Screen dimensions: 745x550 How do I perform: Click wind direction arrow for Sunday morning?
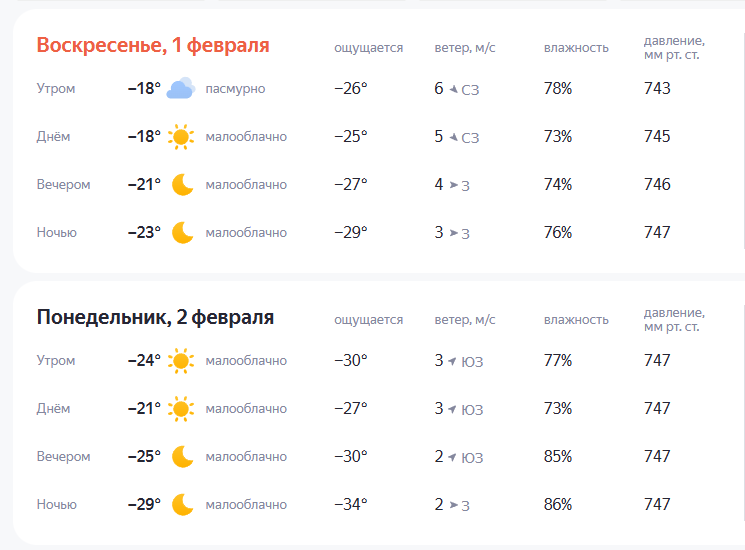click(453, 89)
